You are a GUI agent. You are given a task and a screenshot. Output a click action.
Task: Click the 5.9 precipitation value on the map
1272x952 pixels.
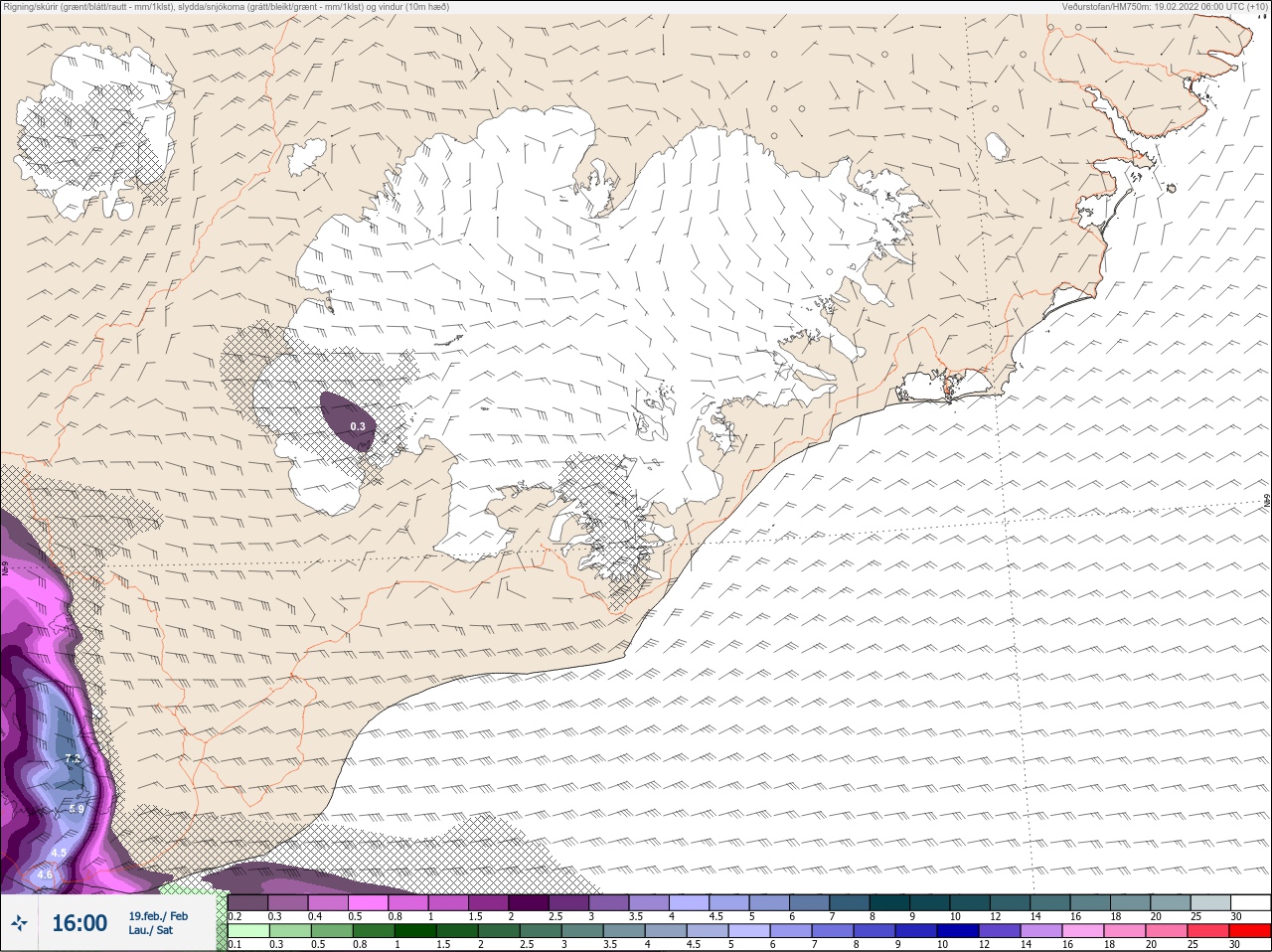[77, 809]
